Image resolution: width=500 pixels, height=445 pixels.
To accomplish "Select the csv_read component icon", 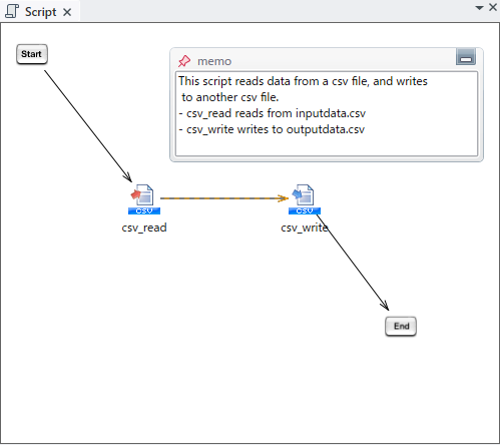I will coord(144,199).
